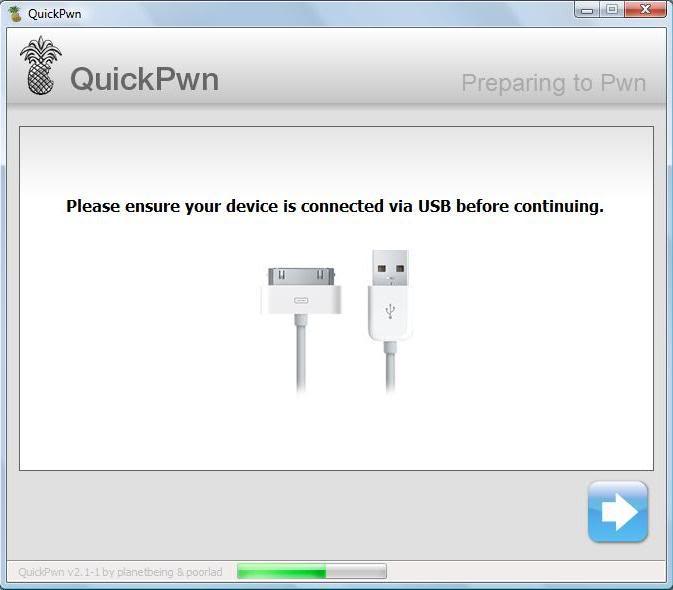The image size is (673, 590).
Task: Click the small rectangle icon on dock connector
Action: 301,300
